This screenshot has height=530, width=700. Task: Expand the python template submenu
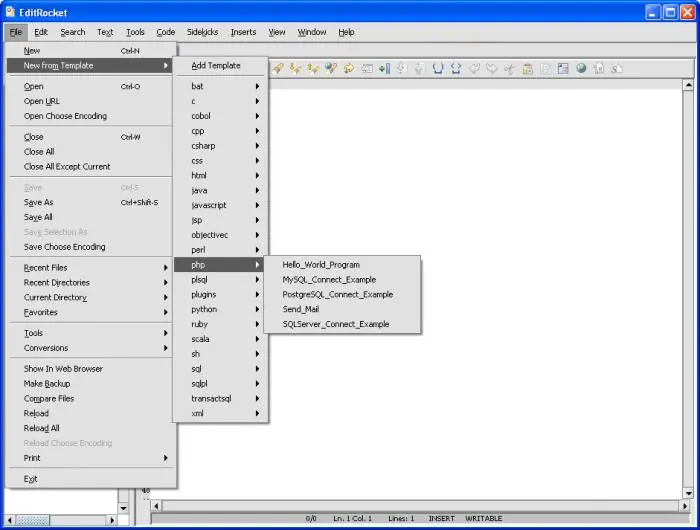pos(221,309)
